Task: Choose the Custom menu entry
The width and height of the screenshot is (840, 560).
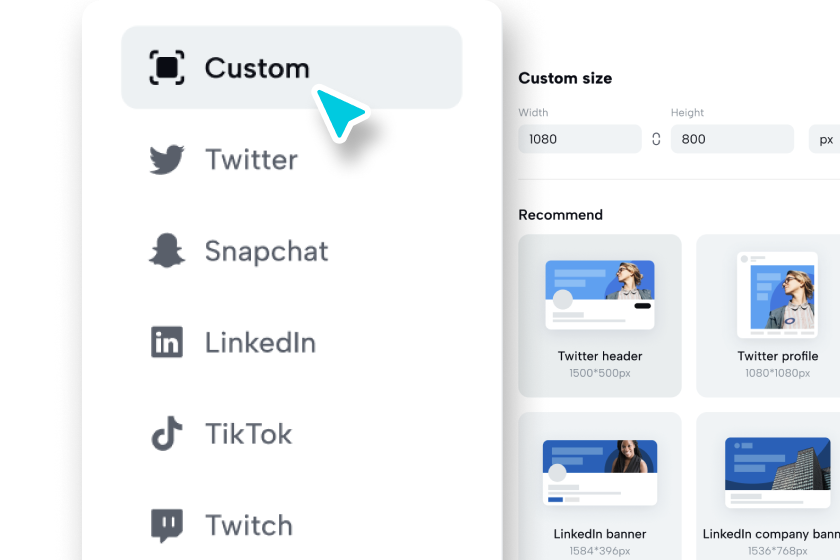Action: click(x=291, y=68)
